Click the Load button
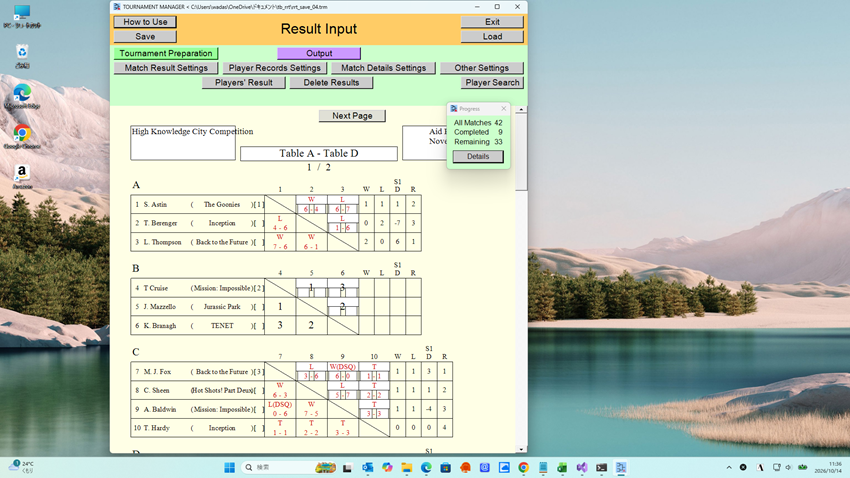The width and height of the screenshot is (850, 478). pos(492,36)
